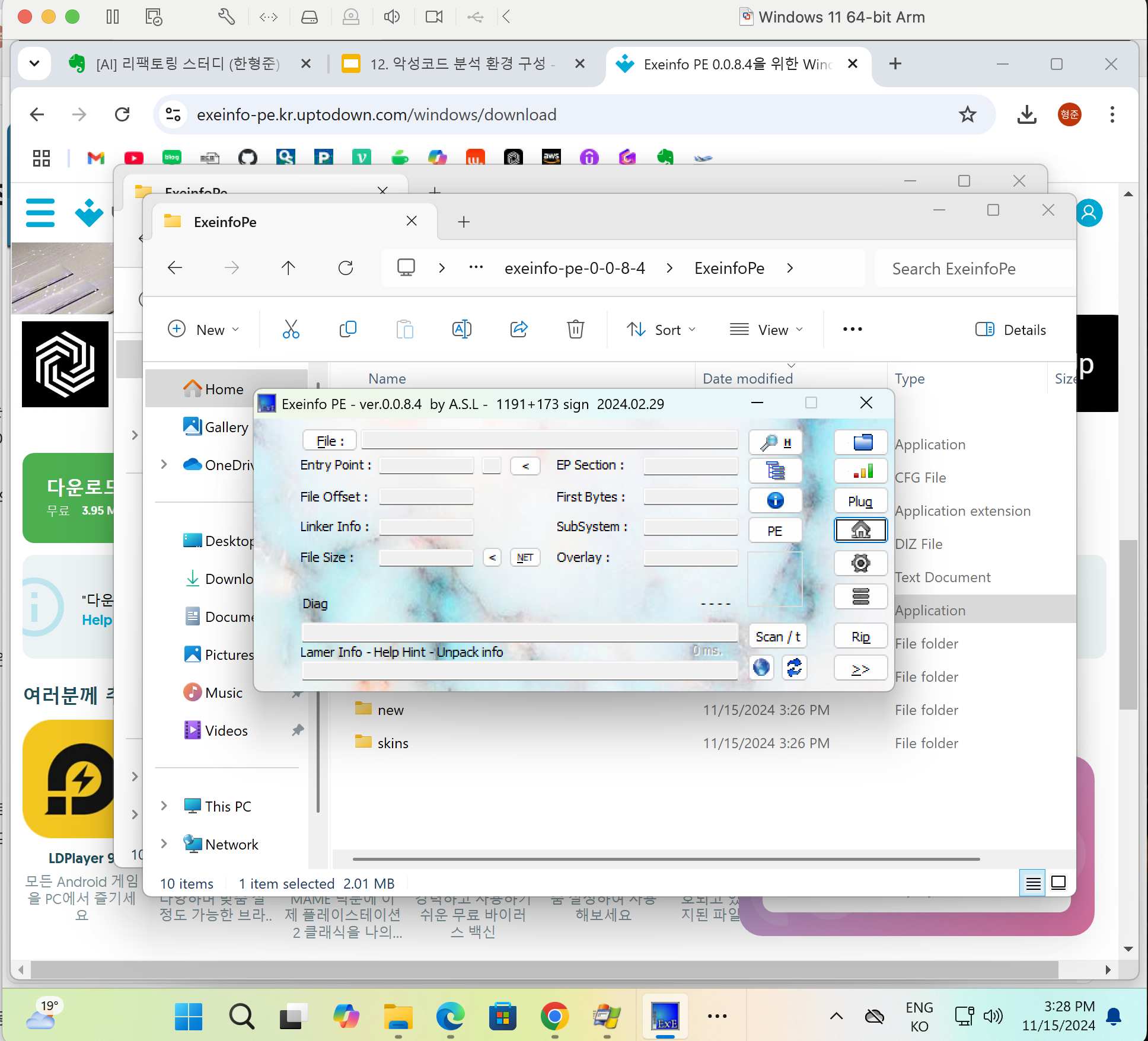The image size is (1148, 1041).
Task: Click the Copy icon in Explorer toolbar
Action: coord(348,329)
